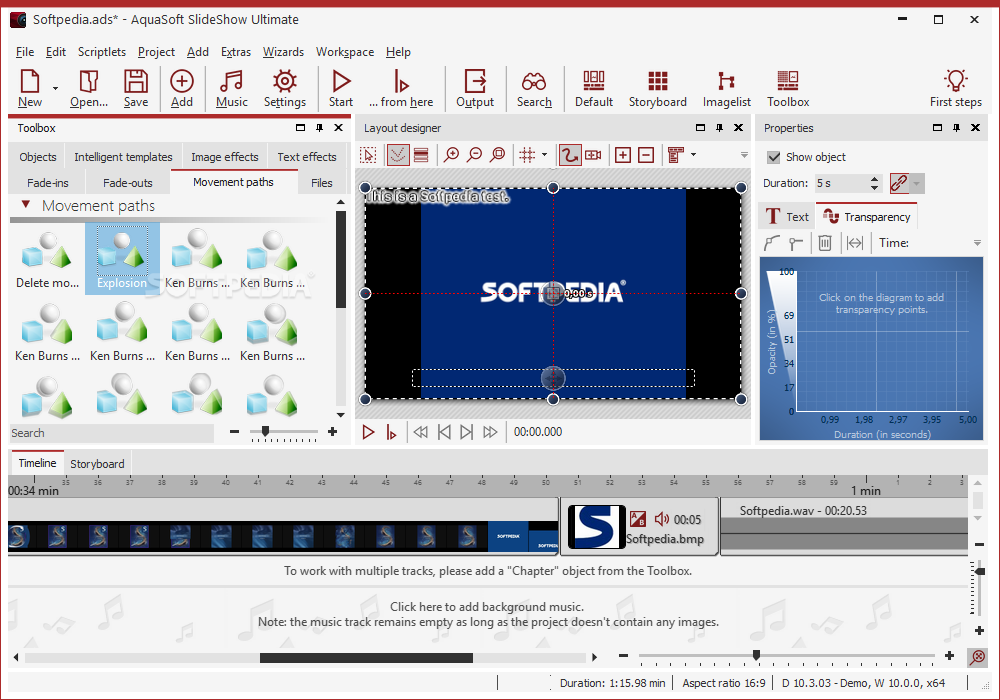Open the grid options dropdown arrow
Screen dimensions: 1000x700
[x=544, y=155]
